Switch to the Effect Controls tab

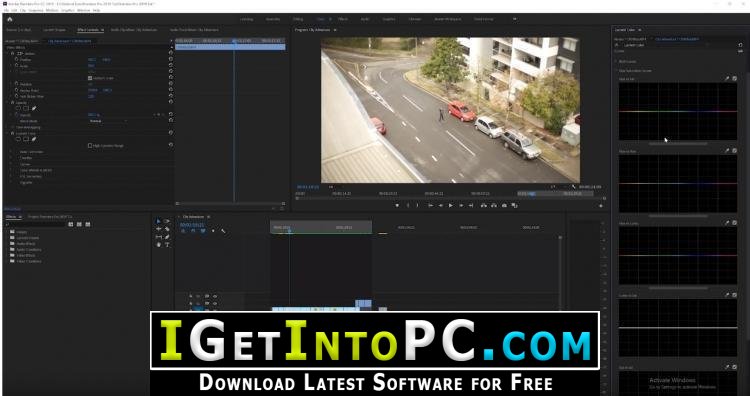coord(88,30)
